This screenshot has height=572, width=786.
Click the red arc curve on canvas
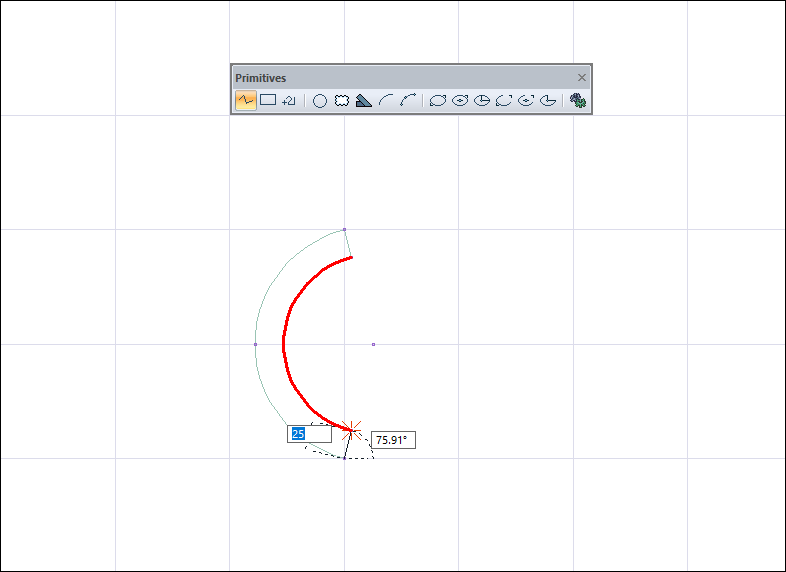coord(285,343)
